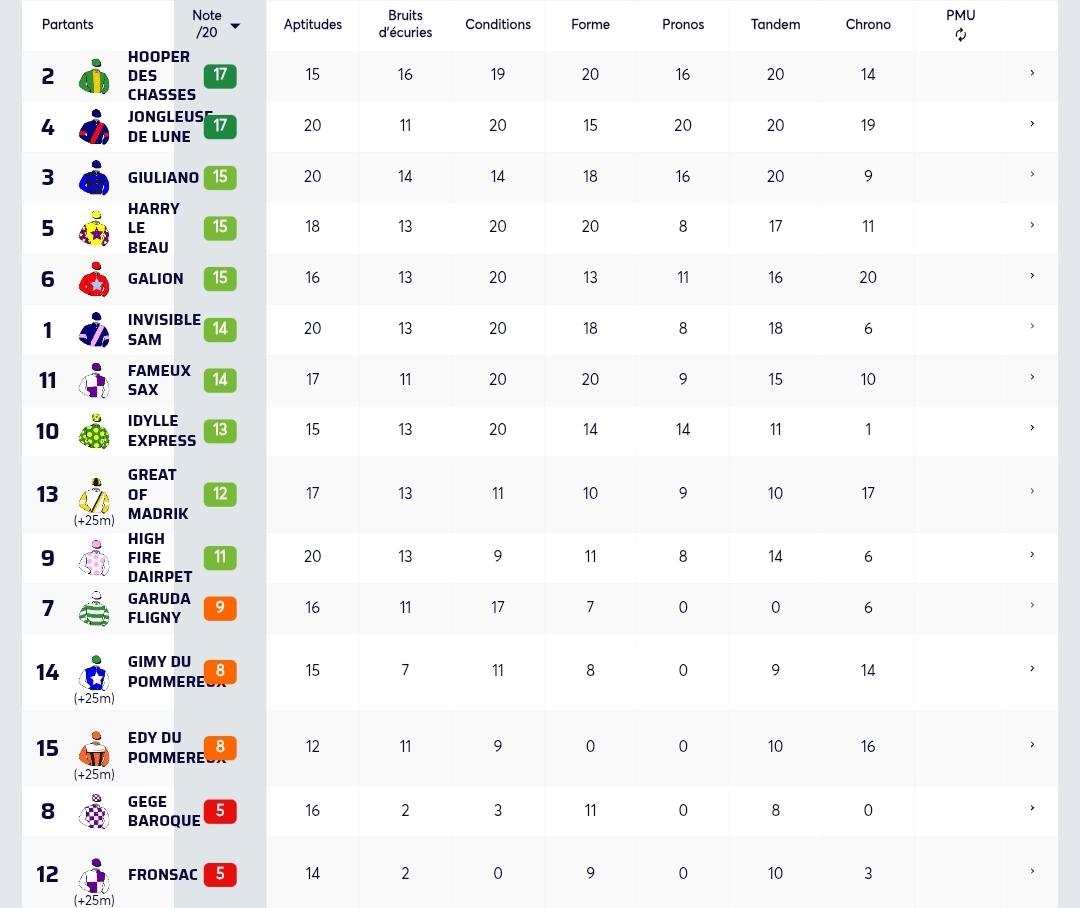Sort by Note /20 dropdown arrow
Viewport: 1080px width, 908px height.
tap(235, 26)
